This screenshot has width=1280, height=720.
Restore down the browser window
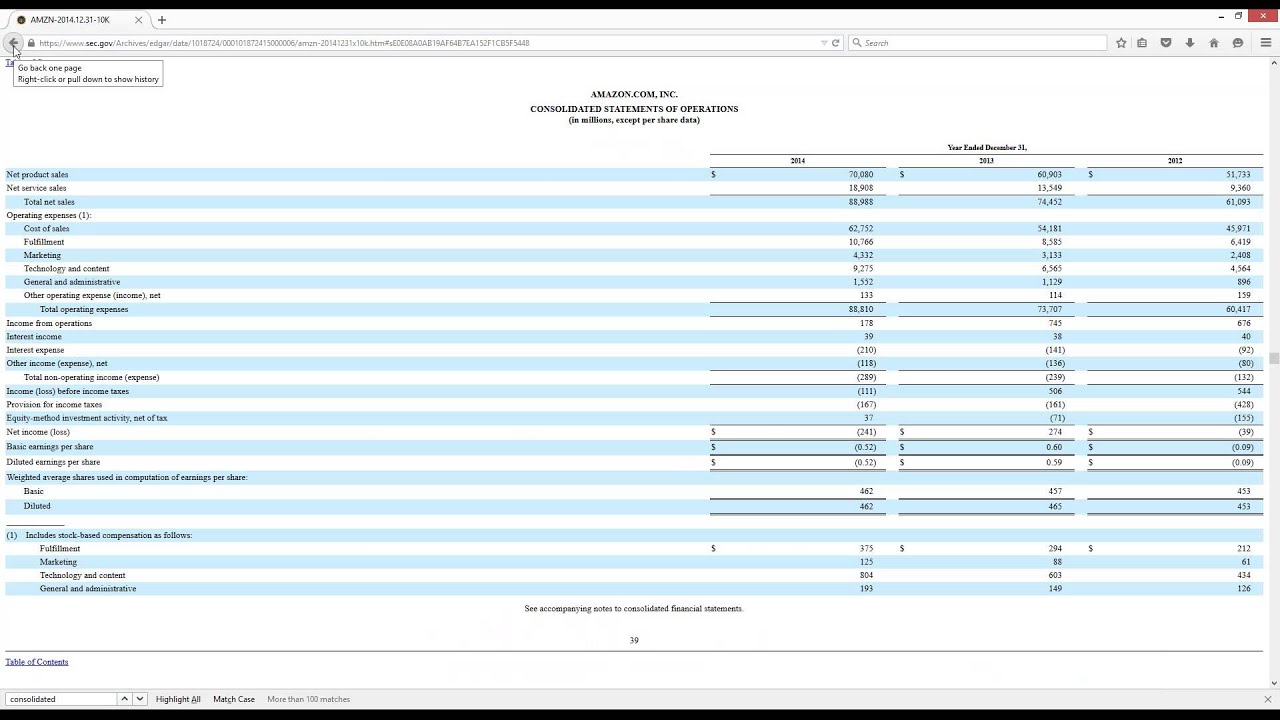click(1238, 16)
